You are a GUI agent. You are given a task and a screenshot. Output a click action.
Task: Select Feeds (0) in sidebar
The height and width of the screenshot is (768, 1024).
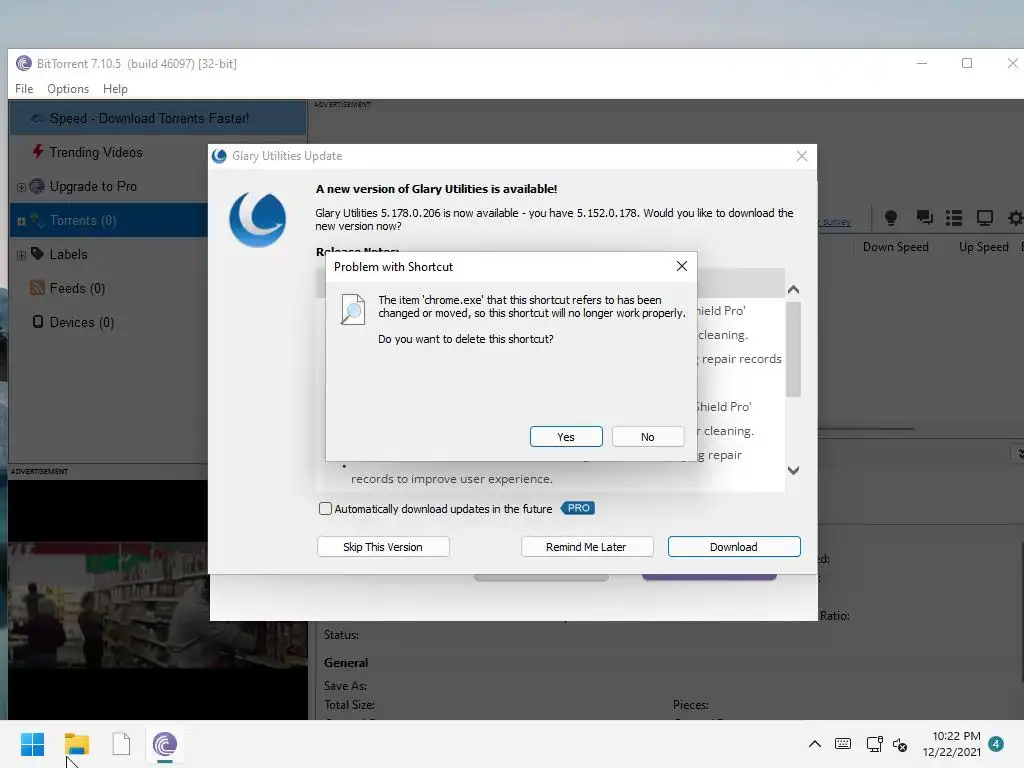(x=77, y=288)
